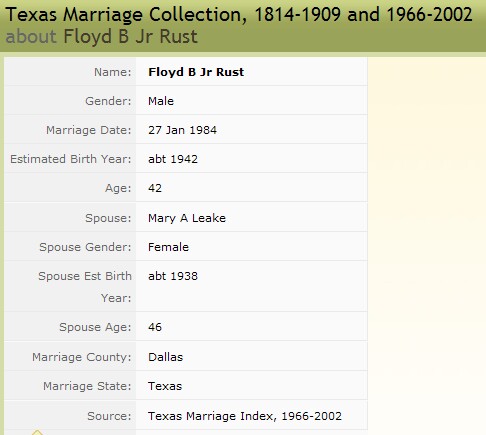The width and height of the screenshot is (486, 435).
Task: Click the 'about Floyd B Jr Rust' subtitle
Action: [102, 36]
